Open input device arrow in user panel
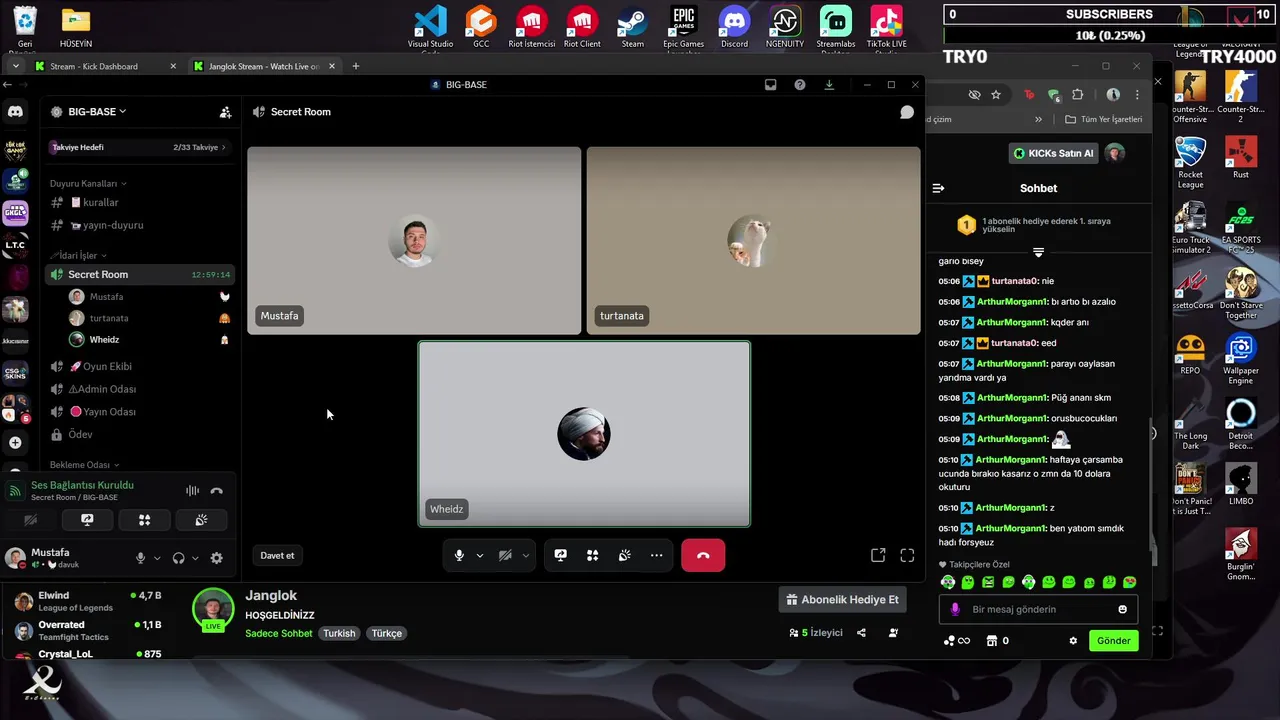1280x720 pixels. tap(157, 558)
